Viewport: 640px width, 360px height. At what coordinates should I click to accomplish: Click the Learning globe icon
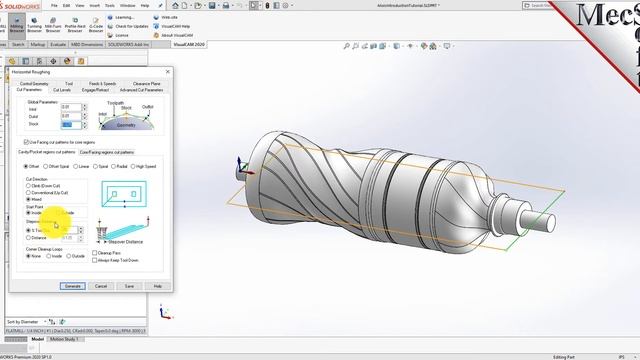(x=110, y=18)
